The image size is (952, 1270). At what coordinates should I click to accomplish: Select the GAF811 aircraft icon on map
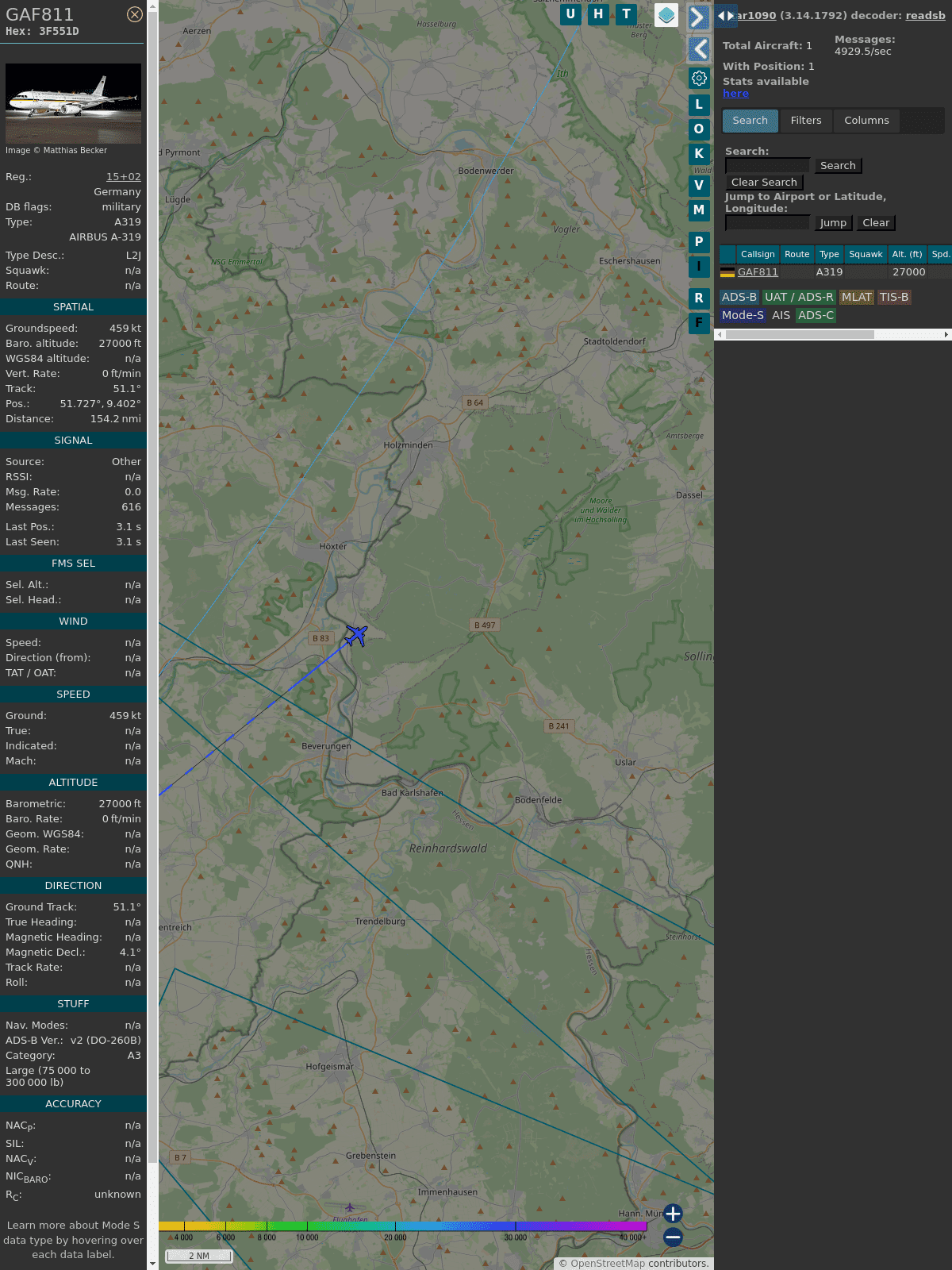[356, 635]
